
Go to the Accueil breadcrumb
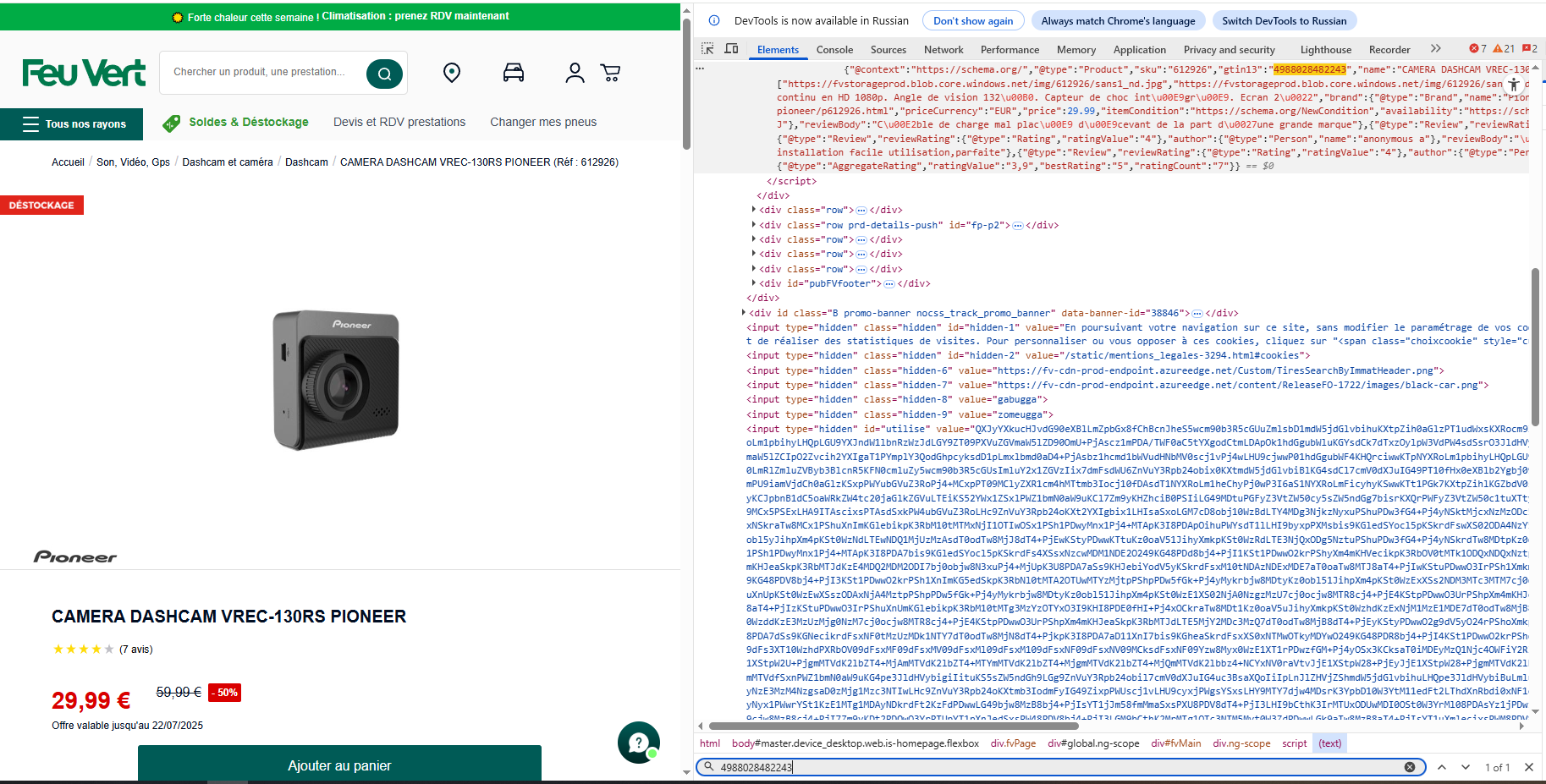[x=68, y=162]
